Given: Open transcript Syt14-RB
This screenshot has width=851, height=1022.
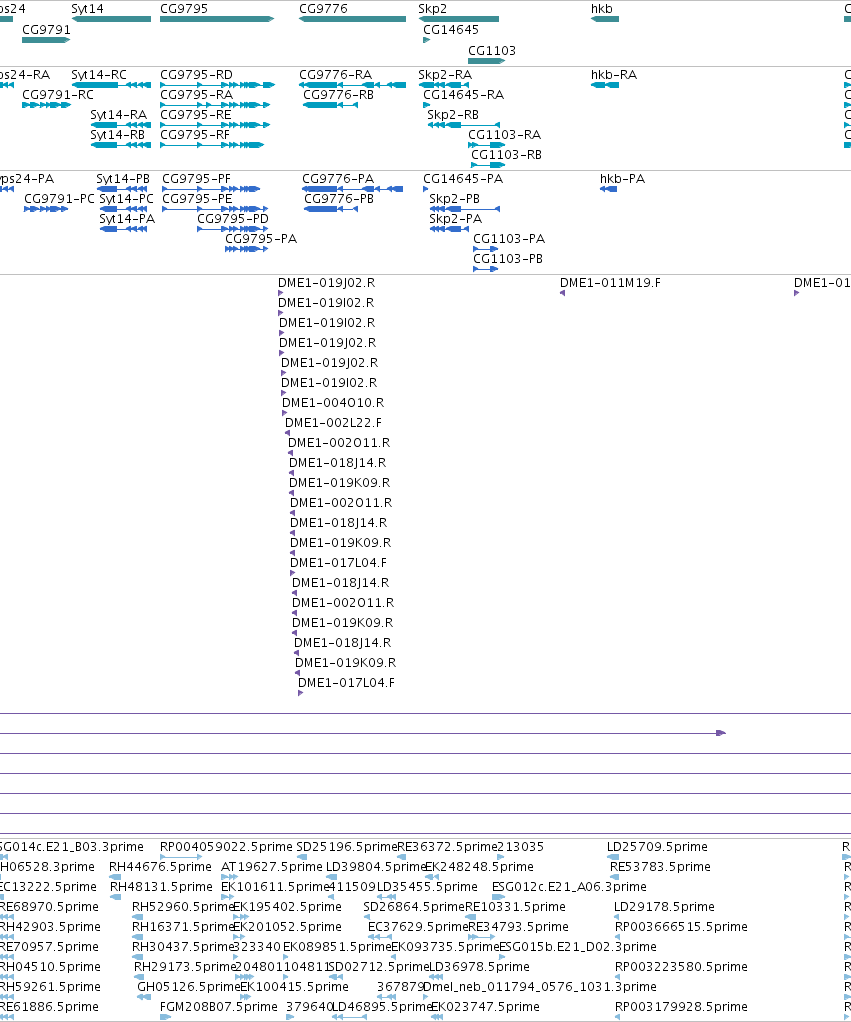Looking at the screenshot, I should point(118,134).
